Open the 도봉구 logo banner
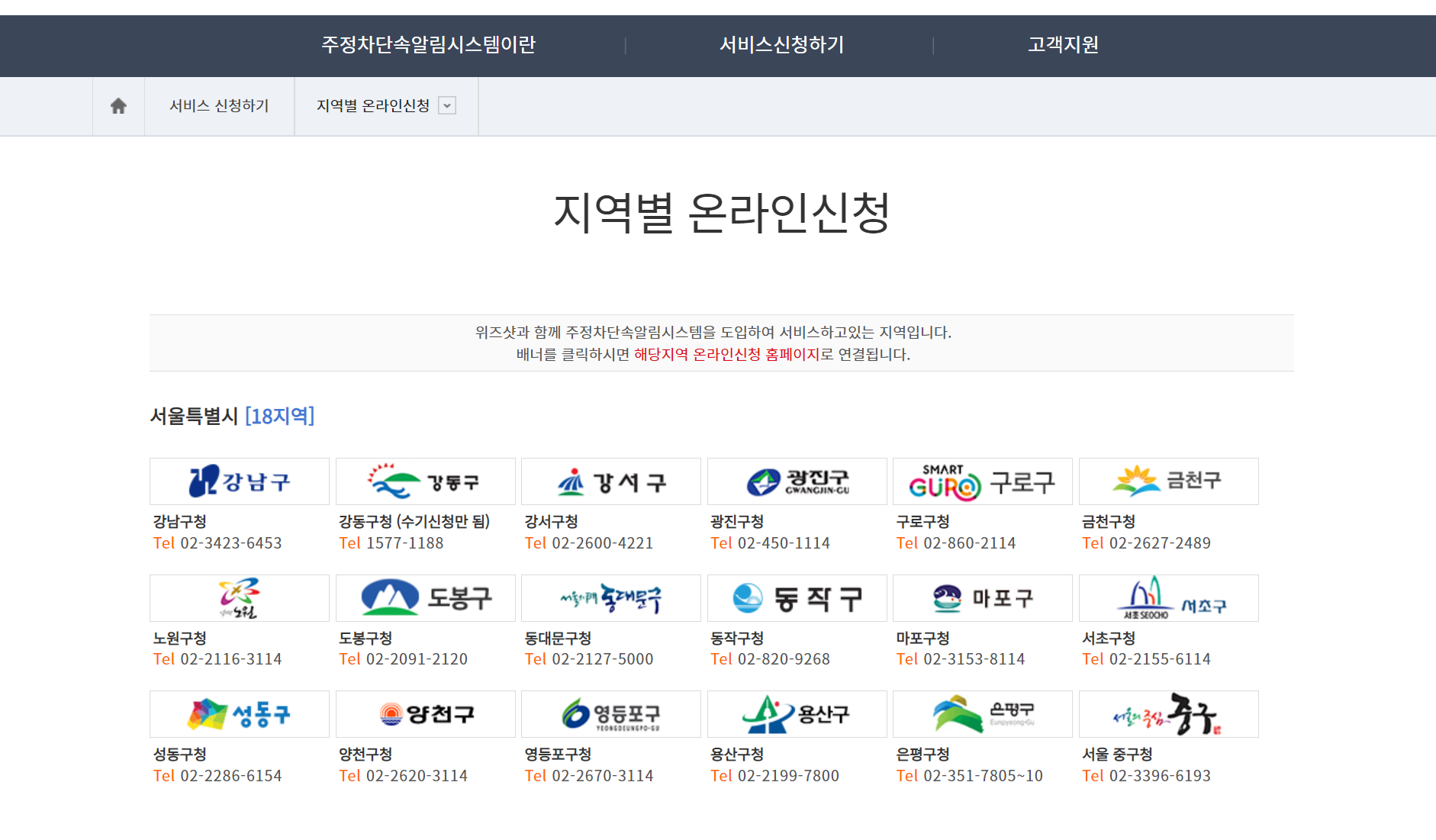Image resolution: width=1436 pixels, height=840 pixels. pyautogui.click(x=426, y=598)
